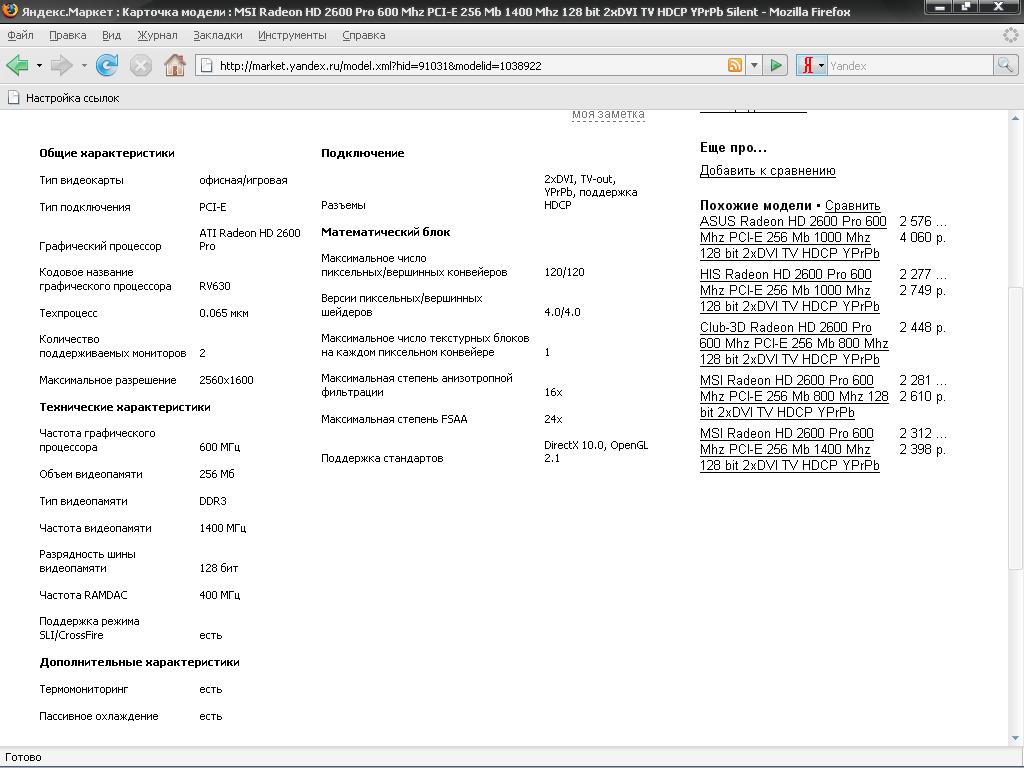Go to the Home page icon
Screen dimensions: 1024x768
(x=174, y=65)
